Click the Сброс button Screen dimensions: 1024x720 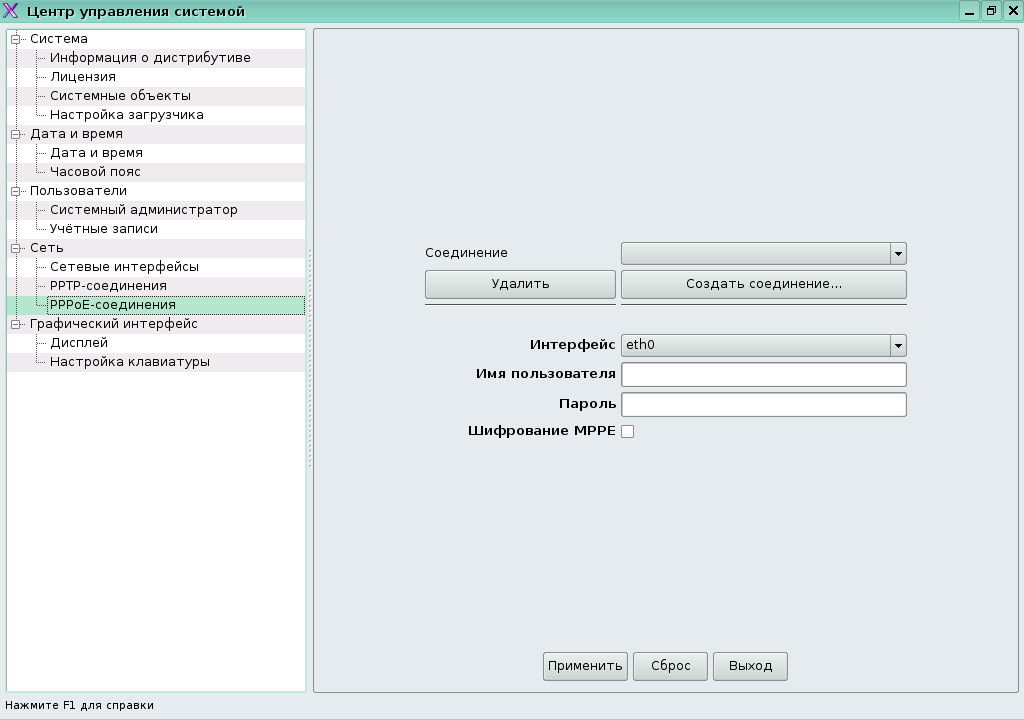670,666
